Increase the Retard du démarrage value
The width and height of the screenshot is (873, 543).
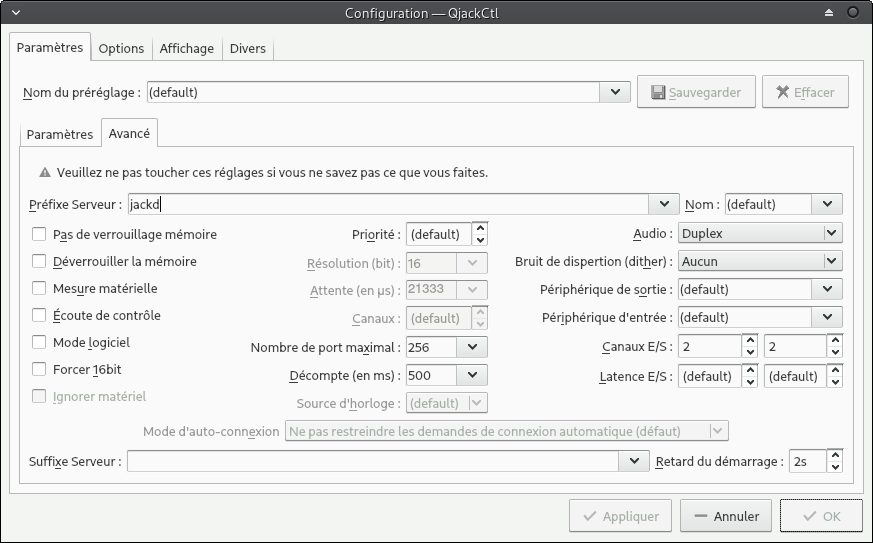coord(834,455)
